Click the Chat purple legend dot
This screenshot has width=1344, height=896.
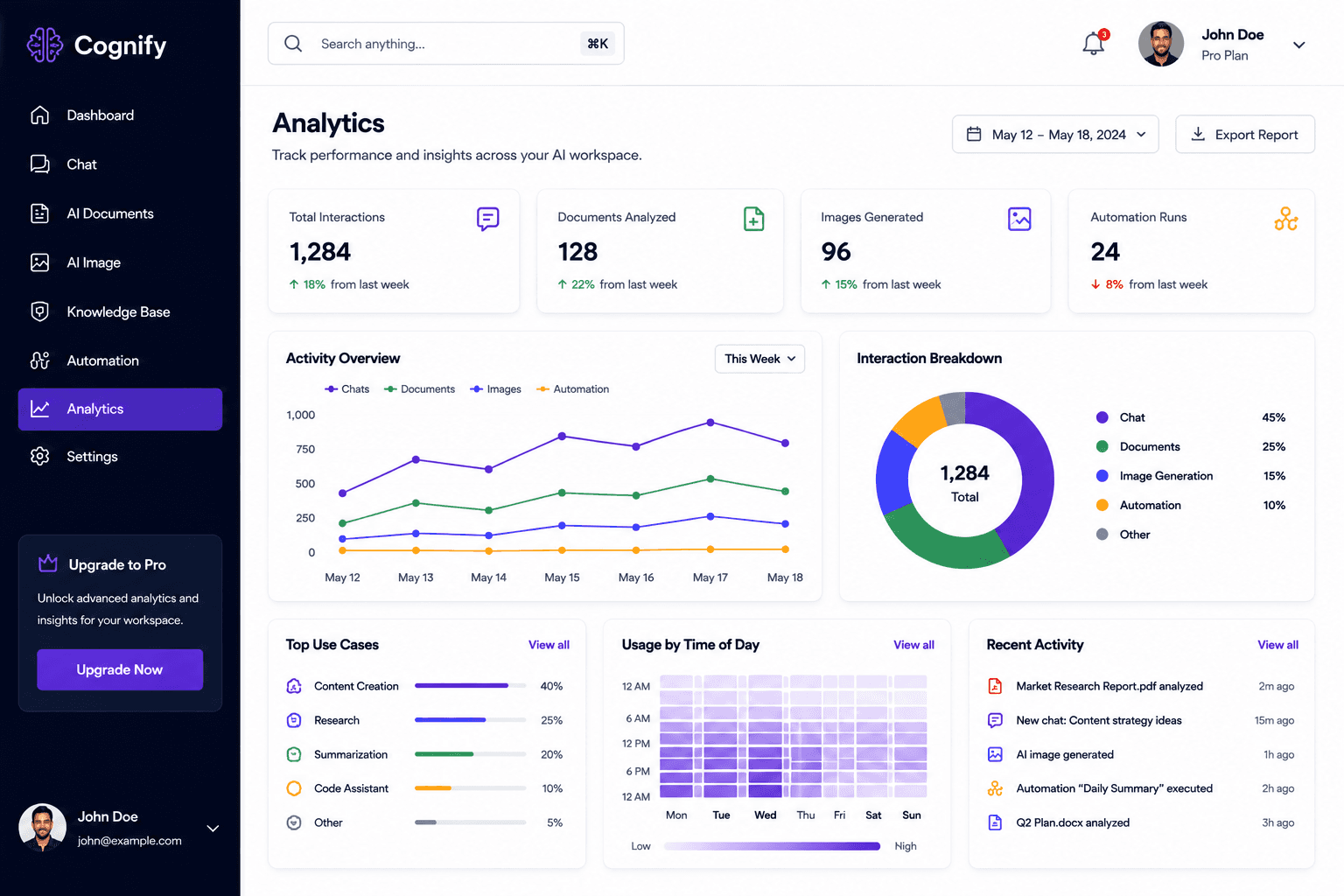(1102, 417)
